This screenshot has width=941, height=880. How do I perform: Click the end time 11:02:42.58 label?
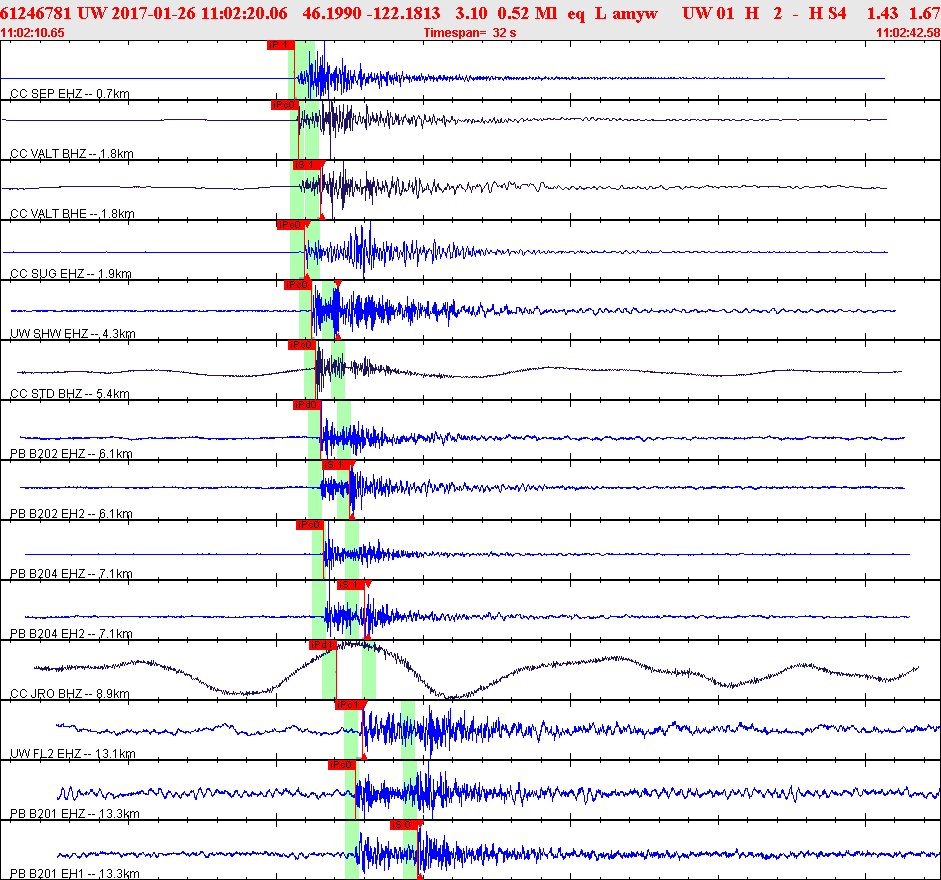coord(907,33)
